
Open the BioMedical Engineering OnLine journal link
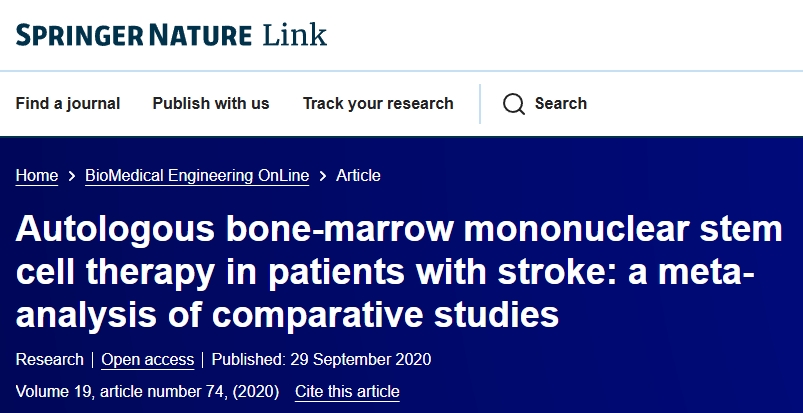point(197,176)
